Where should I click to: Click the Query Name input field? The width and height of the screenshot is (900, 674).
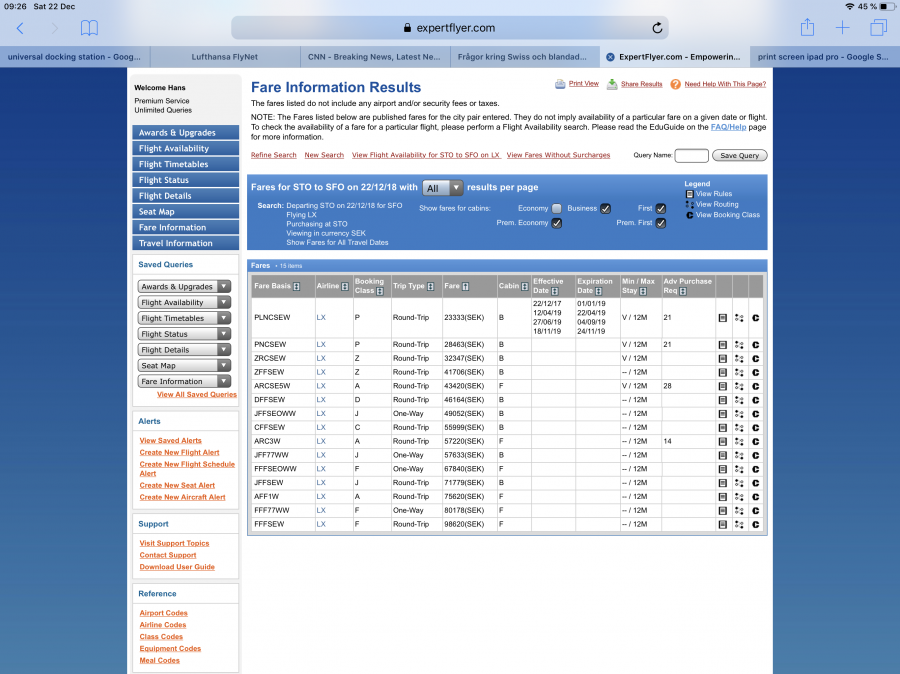(x=691, y=156)
